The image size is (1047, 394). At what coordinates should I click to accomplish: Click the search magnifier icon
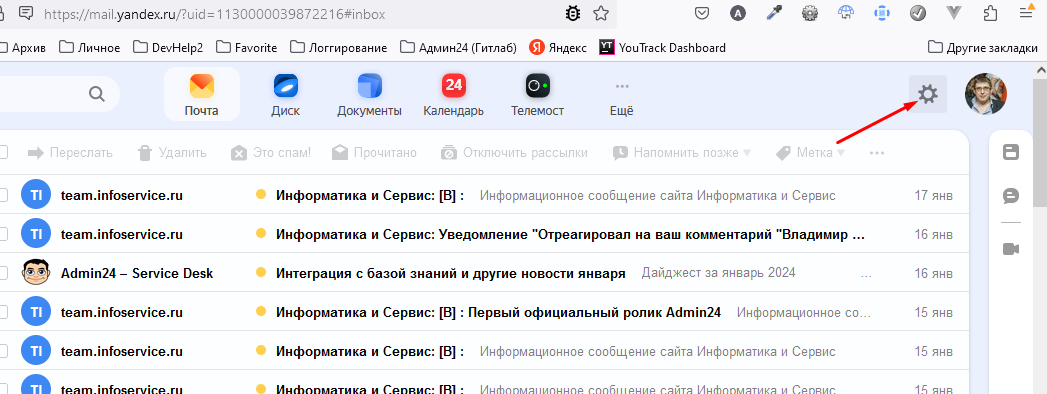pos(97,94)
